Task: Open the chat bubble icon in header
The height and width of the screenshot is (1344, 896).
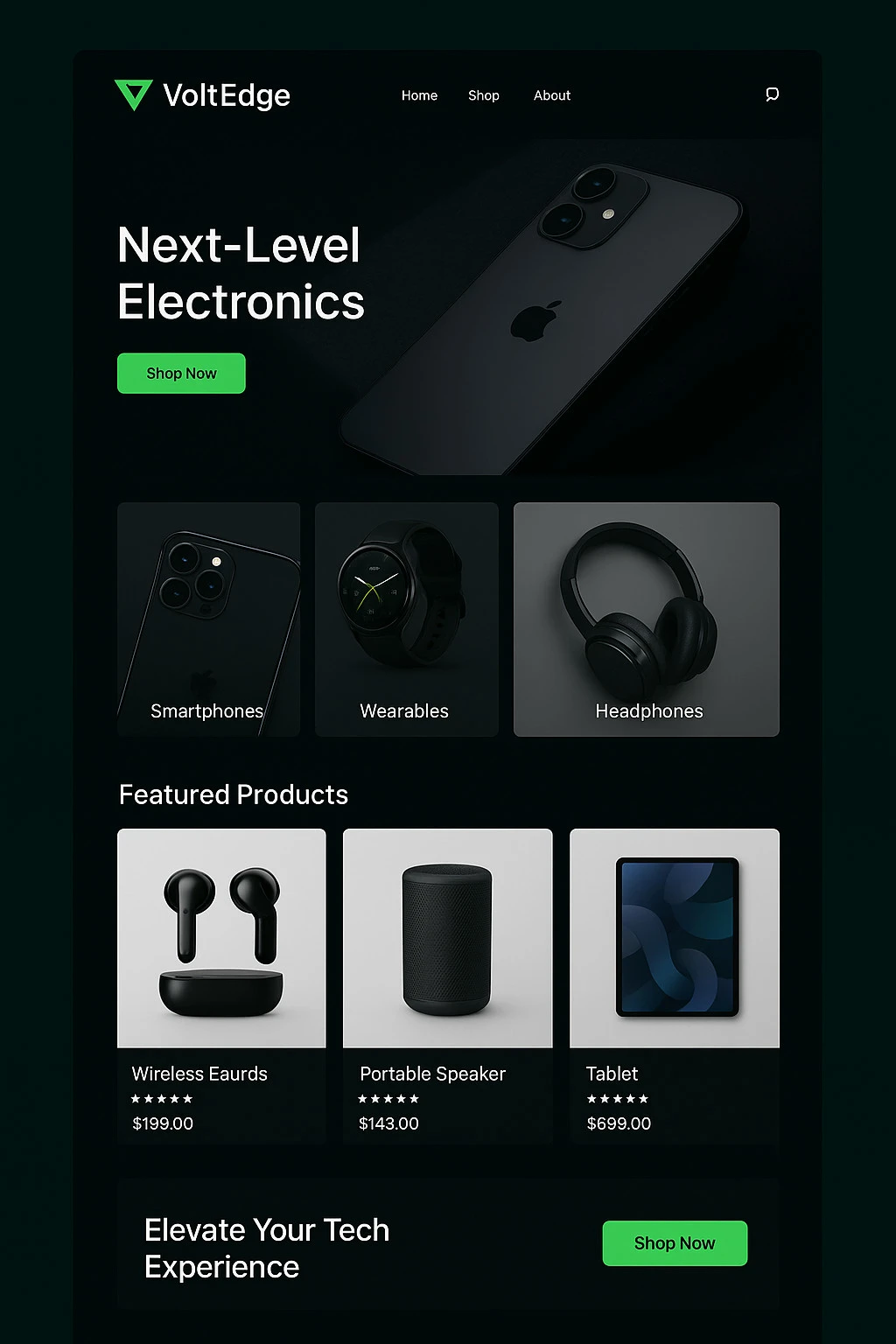Action: tap(772, 94)
